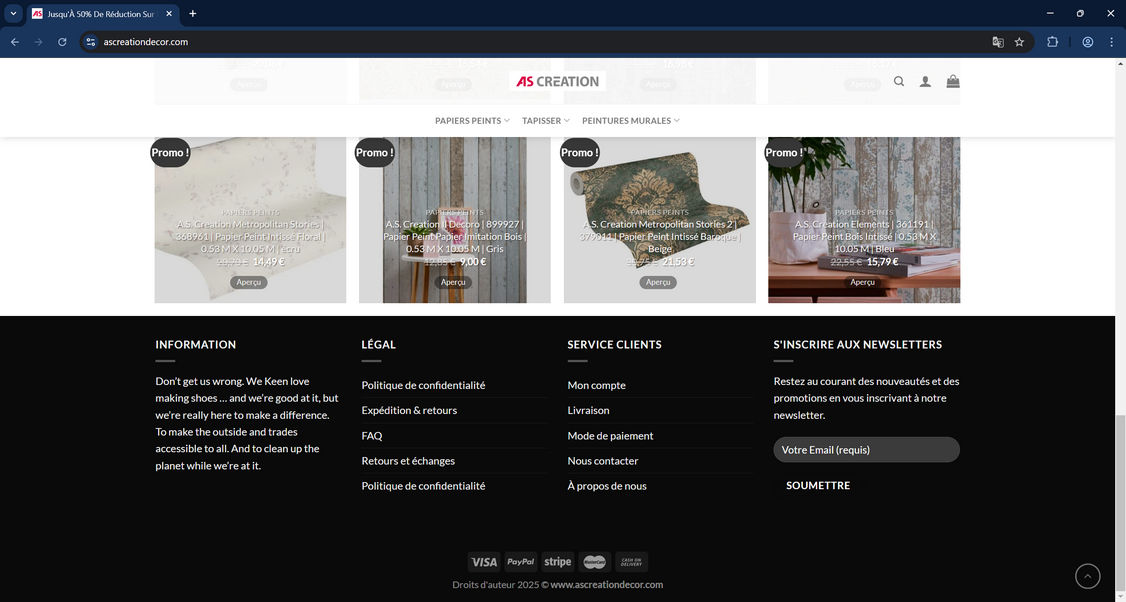This screenshot has height=602, width=1126.
Task: Open the last Politique de confidentialité link
Action: pos(423,486)
